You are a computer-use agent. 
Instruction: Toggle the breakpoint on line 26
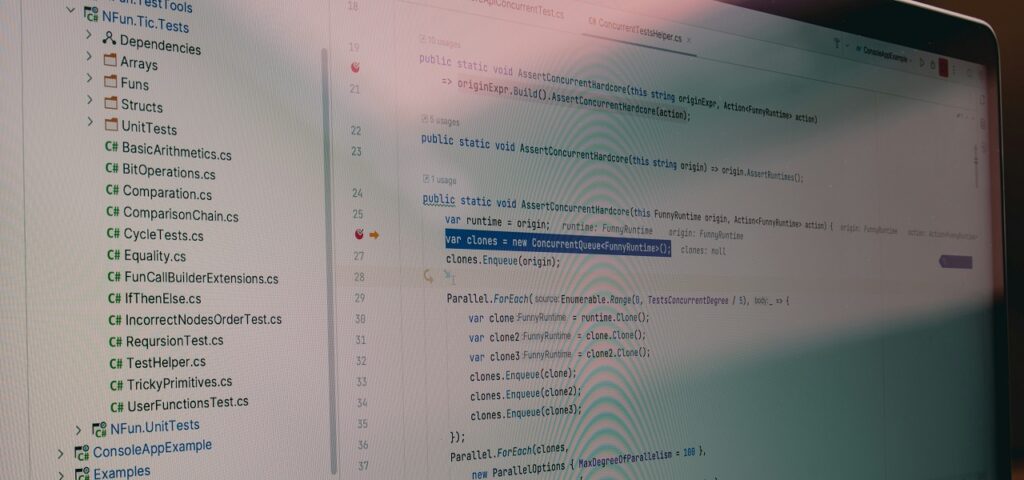(x=359, y=234)
